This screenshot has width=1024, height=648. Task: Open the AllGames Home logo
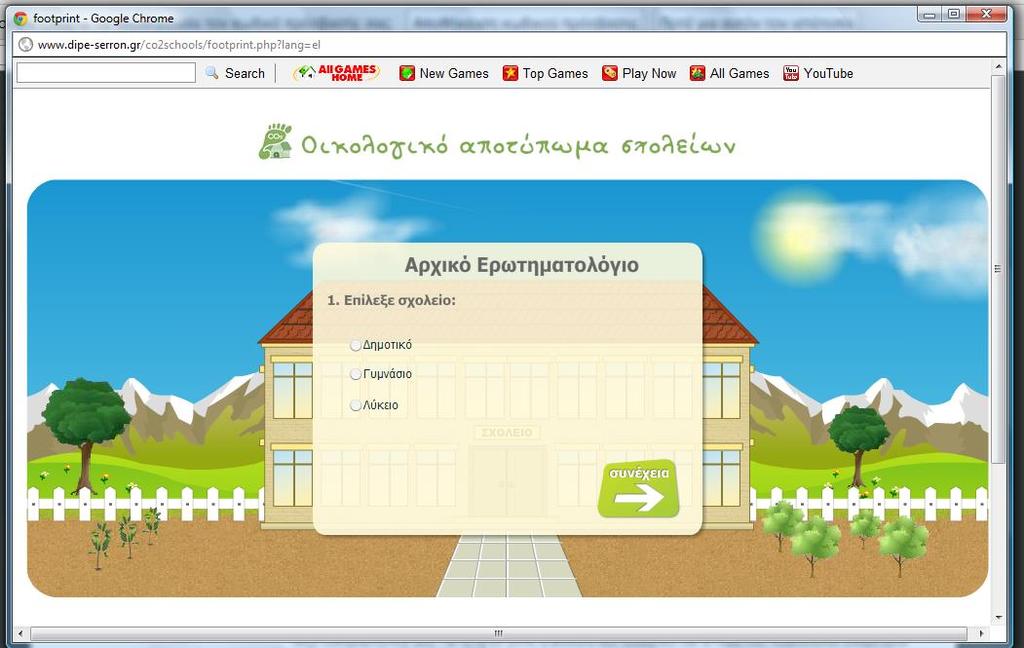pyautogui.click(x=336, y=73)
